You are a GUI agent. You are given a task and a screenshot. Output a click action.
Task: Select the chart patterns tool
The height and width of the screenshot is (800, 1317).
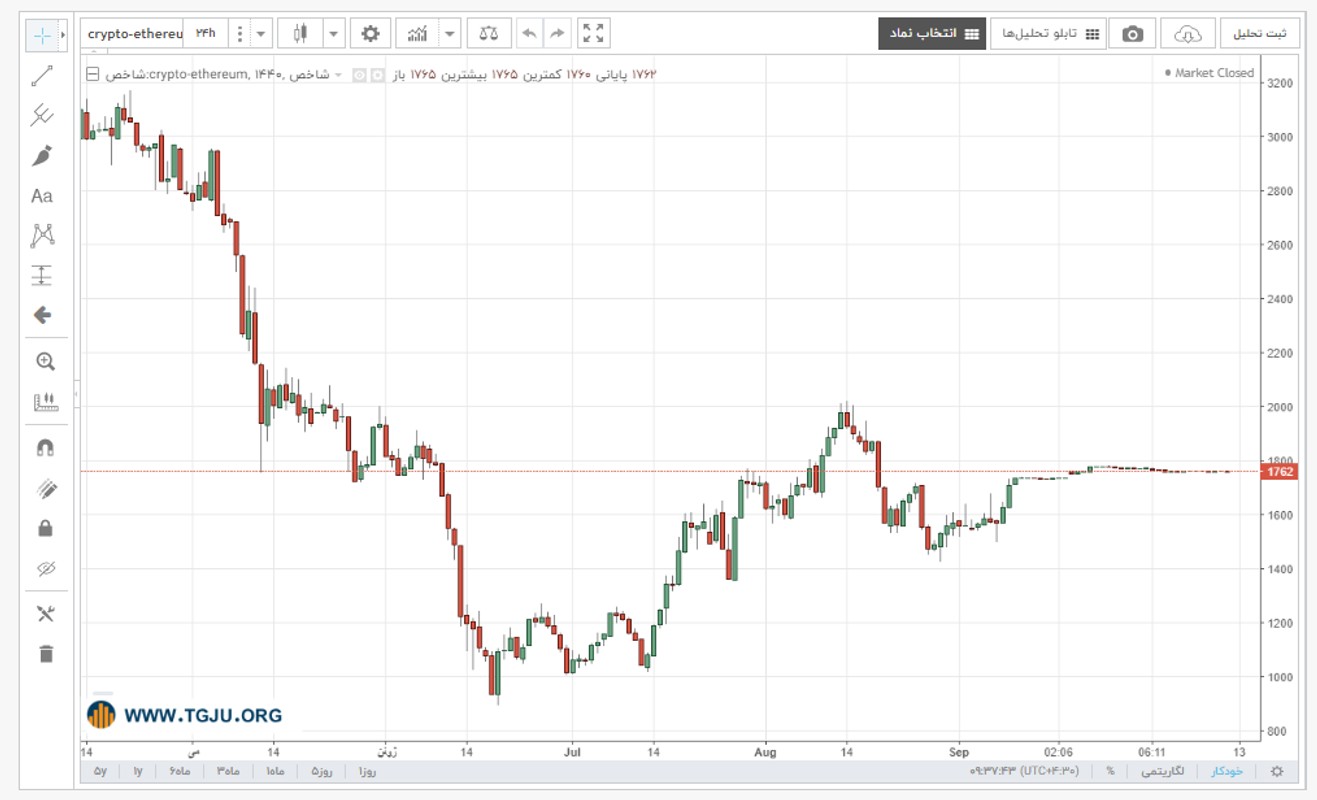pyautogui.click(x=42, y=235)
